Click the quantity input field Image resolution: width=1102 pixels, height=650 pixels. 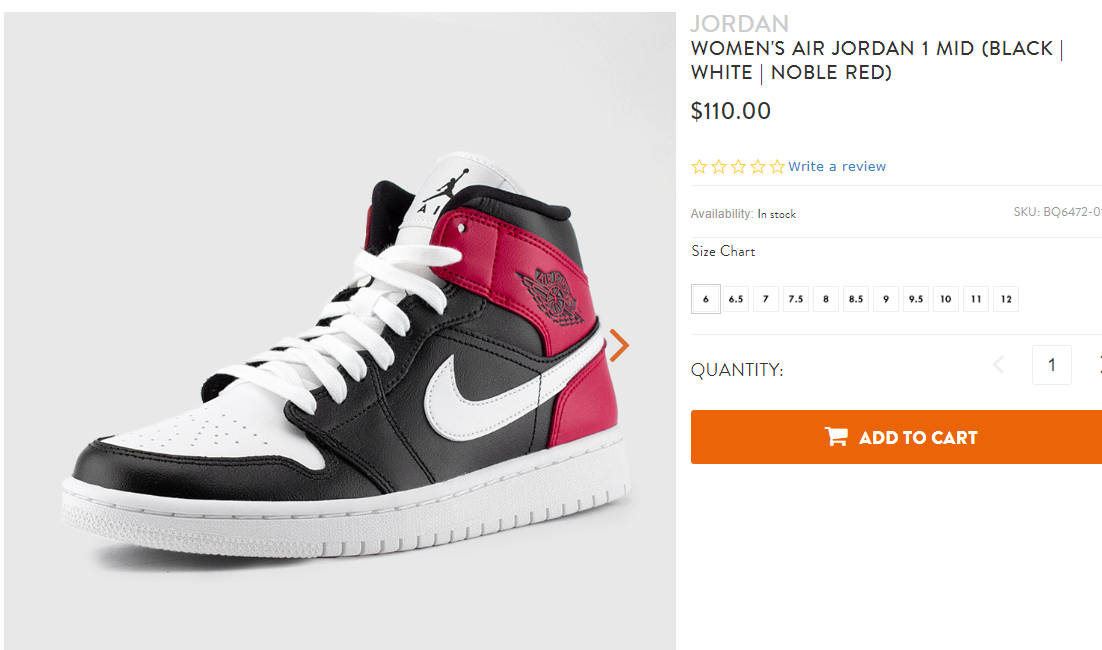tap(1051, 365)
